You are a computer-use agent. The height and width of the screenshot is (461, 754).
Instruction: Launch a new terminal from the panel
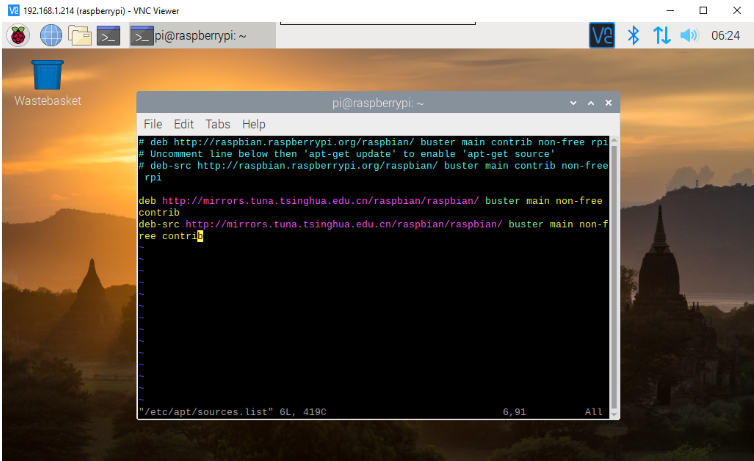tap(108, 36)
